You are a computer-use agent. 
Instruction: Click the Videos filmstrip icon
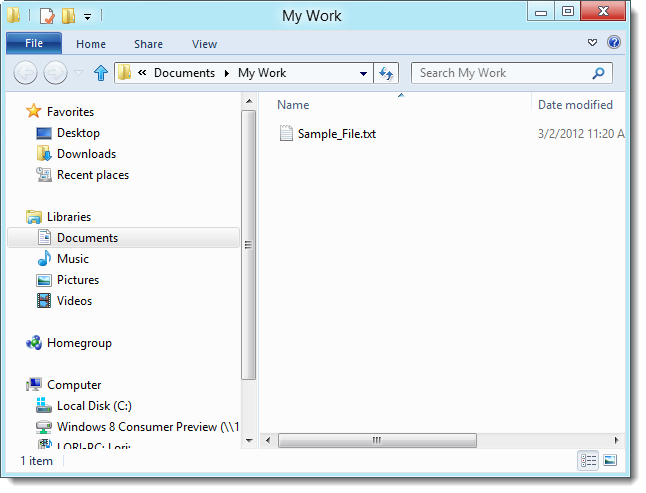tap(44, 301)
